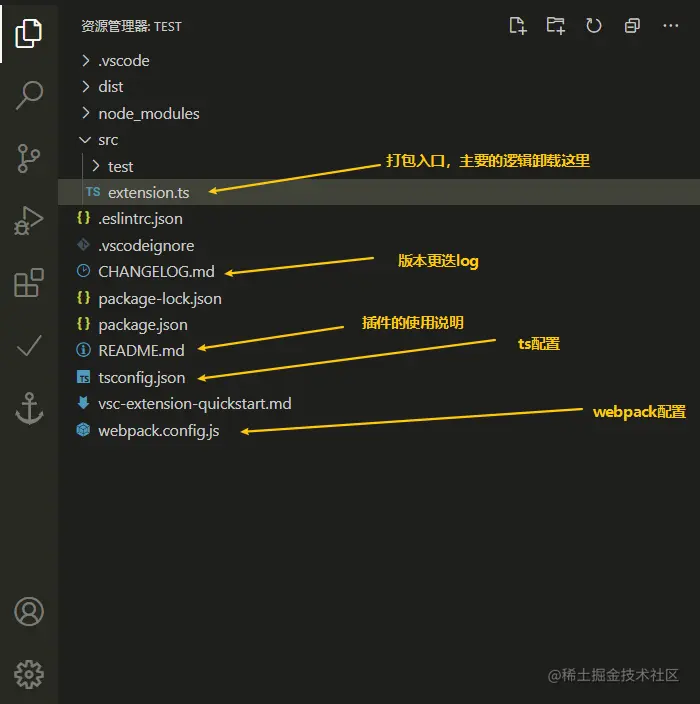Image resolution: width=700 pixels, height=704 pixels.
Task: Select the src folder name
Action: pos(108,140)
